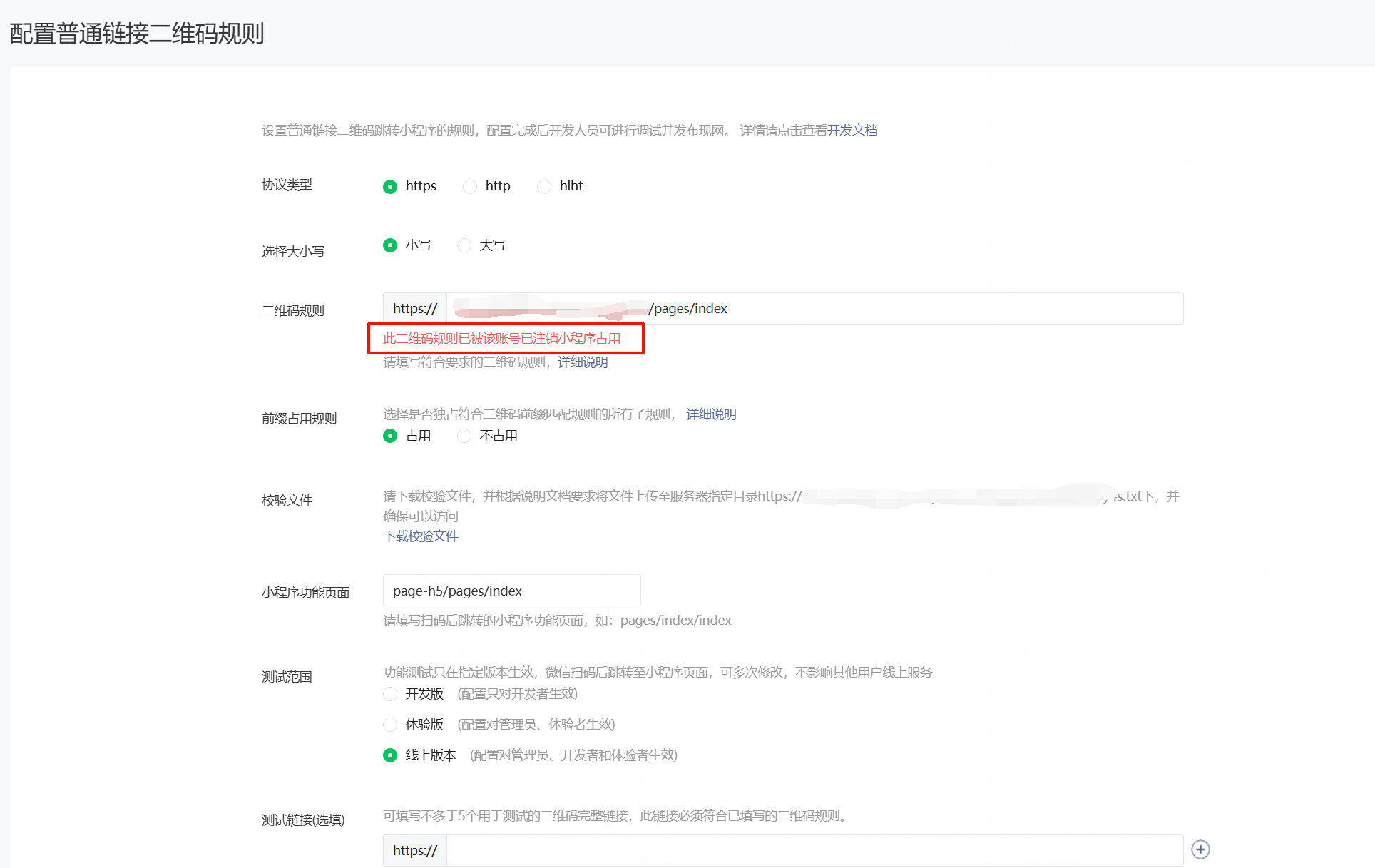Image resolution: width=1375 pixels, height=868 pixels.
Task: Click 下载校验文件 download link
Action: [x=421, y=536]
